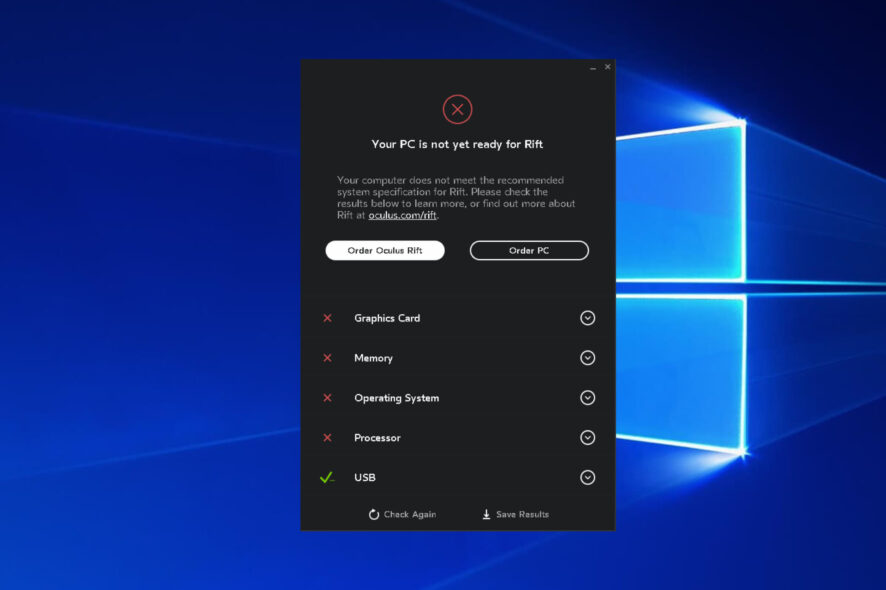
Task: Select the USB row label
Action: click(x=365, y=478)
